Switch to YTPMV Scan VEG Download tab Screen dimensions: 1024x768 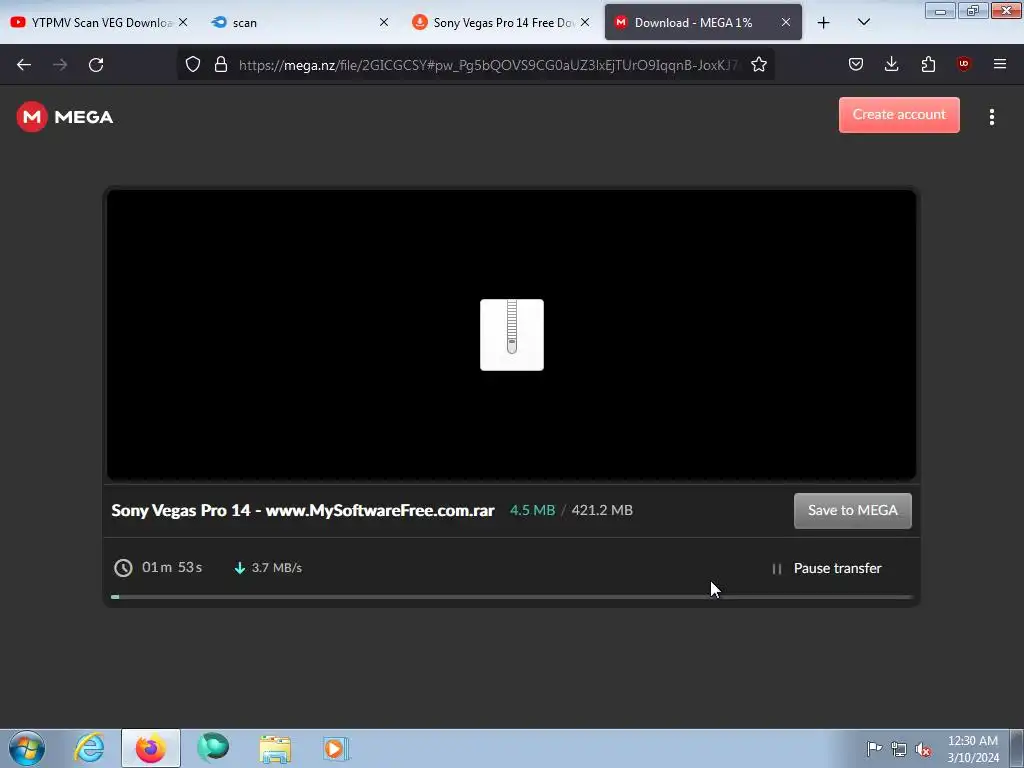coord(98,22)
